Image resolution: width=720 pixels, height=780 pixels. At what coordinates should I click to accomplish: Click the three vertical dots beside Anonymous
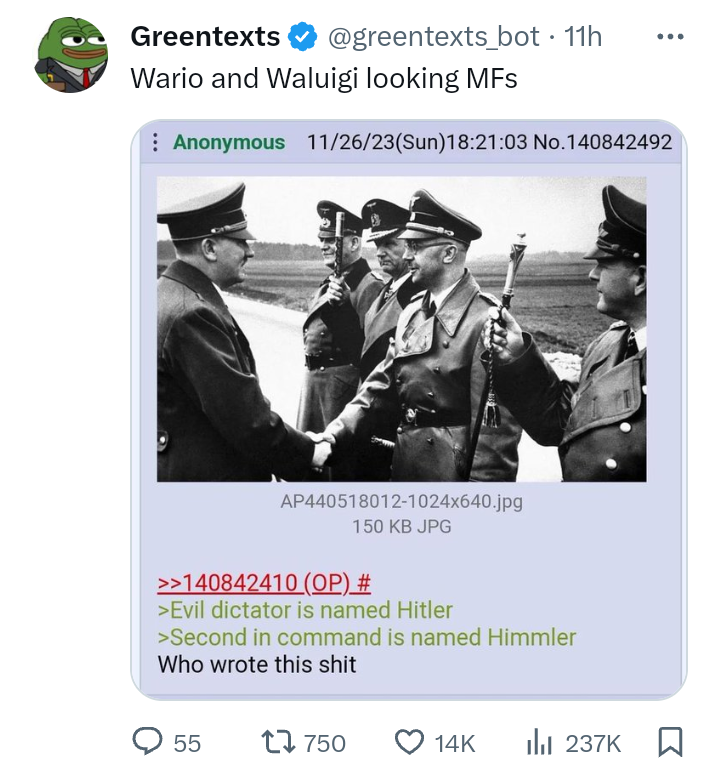155,142
